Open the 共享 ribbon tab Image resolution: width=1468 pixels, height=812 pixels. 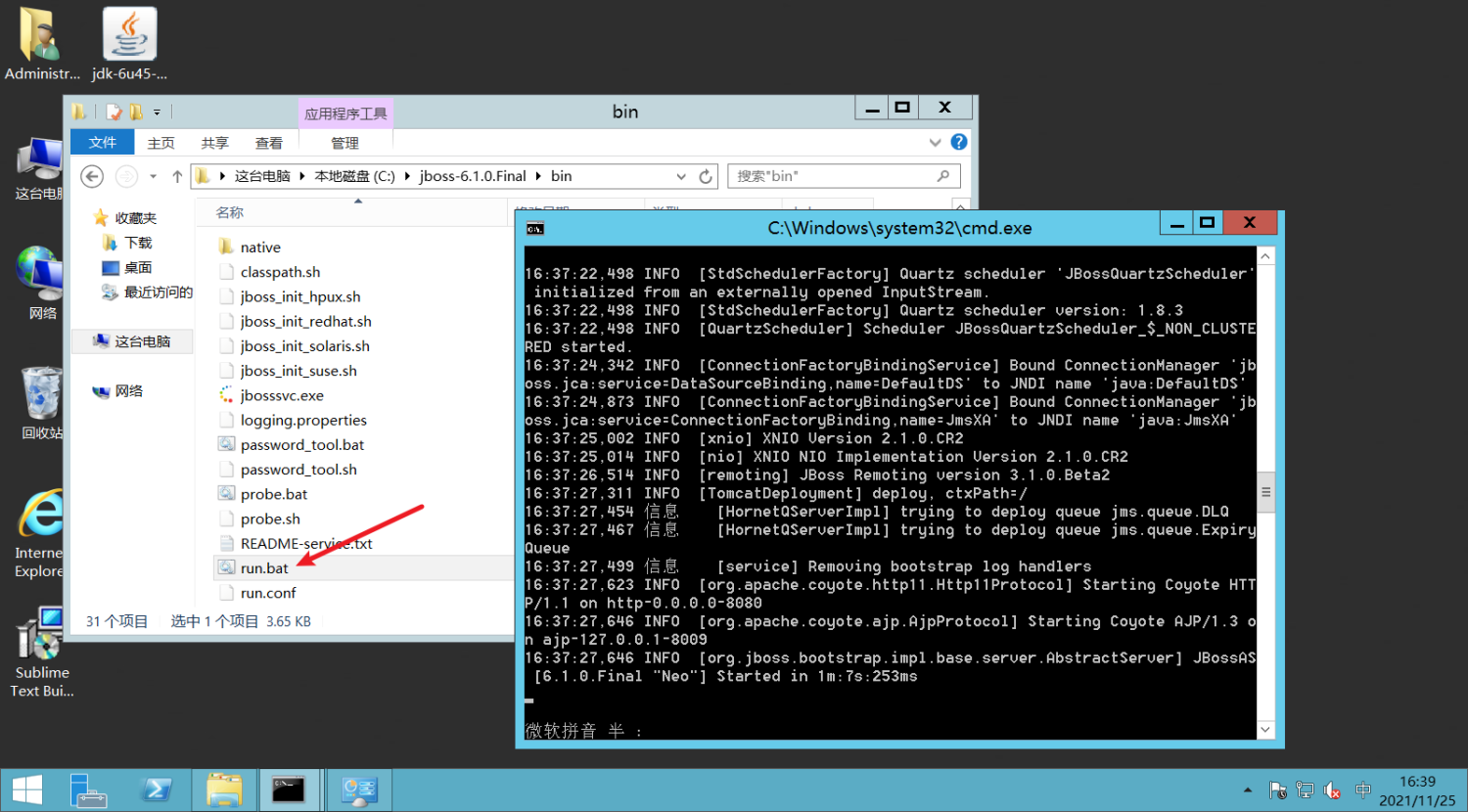(x=214, y=143)
